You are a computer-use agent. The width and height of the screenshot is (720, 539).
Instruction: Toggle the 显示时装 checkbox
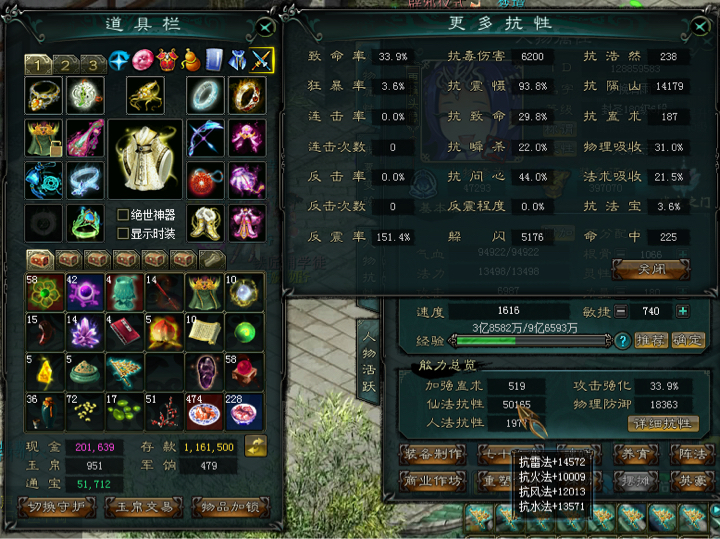point(123,233)
